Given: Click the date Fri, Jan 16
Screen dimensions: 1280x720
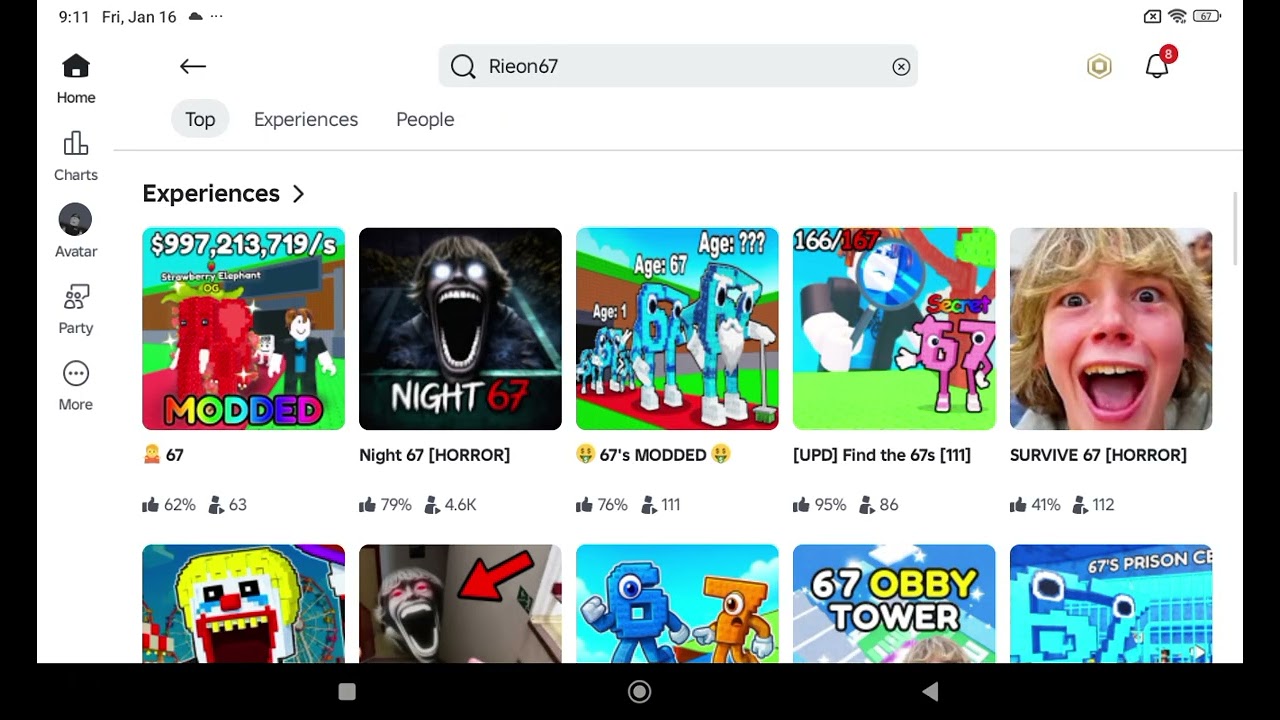Looking at the screenshot, I should coord(139,17).
